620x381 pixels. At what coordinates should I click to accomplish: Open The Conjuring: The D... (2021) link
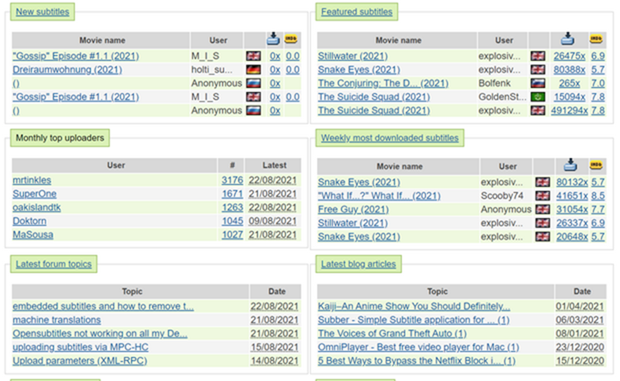(383, 83)
